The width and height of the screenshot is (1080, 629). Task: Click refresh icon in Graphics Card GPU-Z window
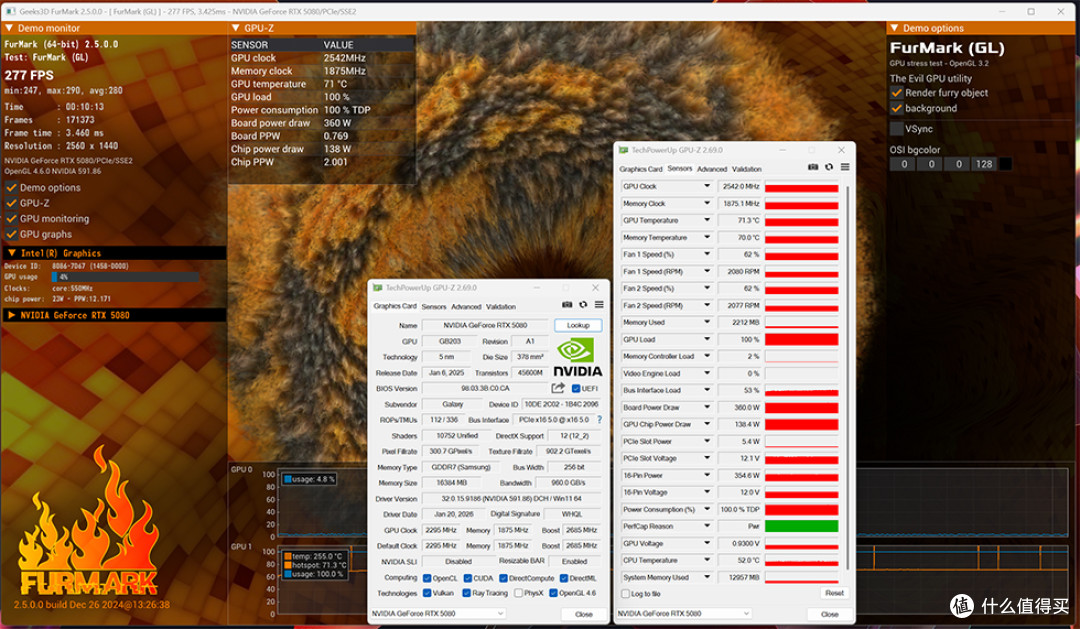(583, 305)
